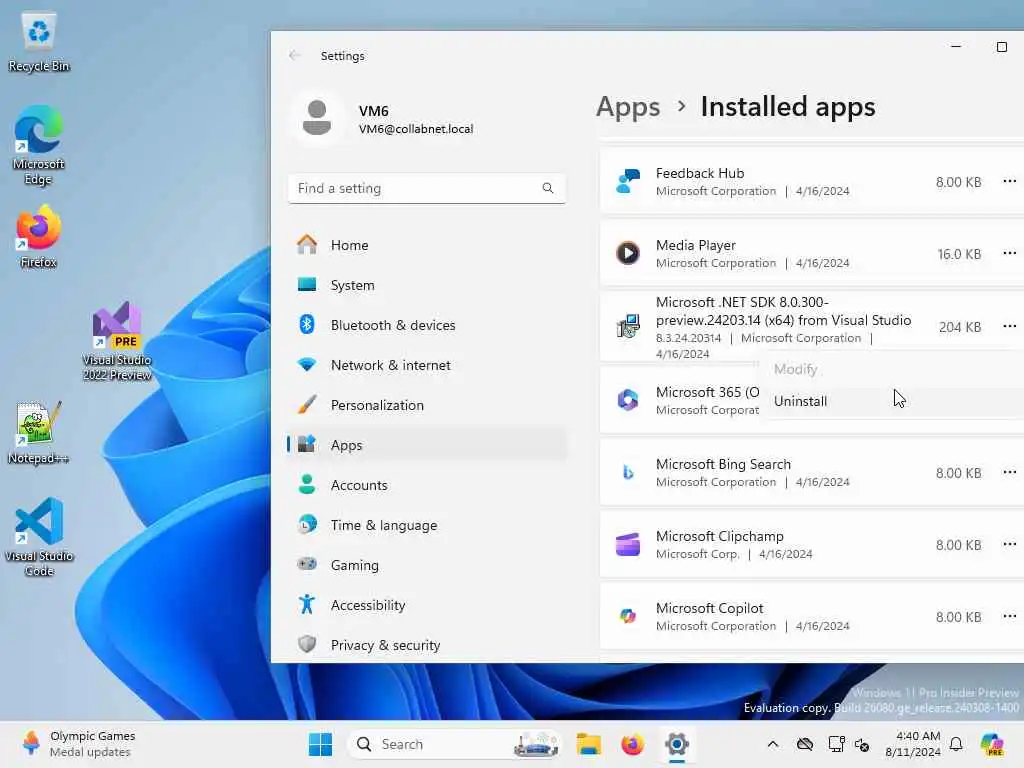Click the Settings gear taskbar icon
This screenshot has height=768, width=1024.
677,744
